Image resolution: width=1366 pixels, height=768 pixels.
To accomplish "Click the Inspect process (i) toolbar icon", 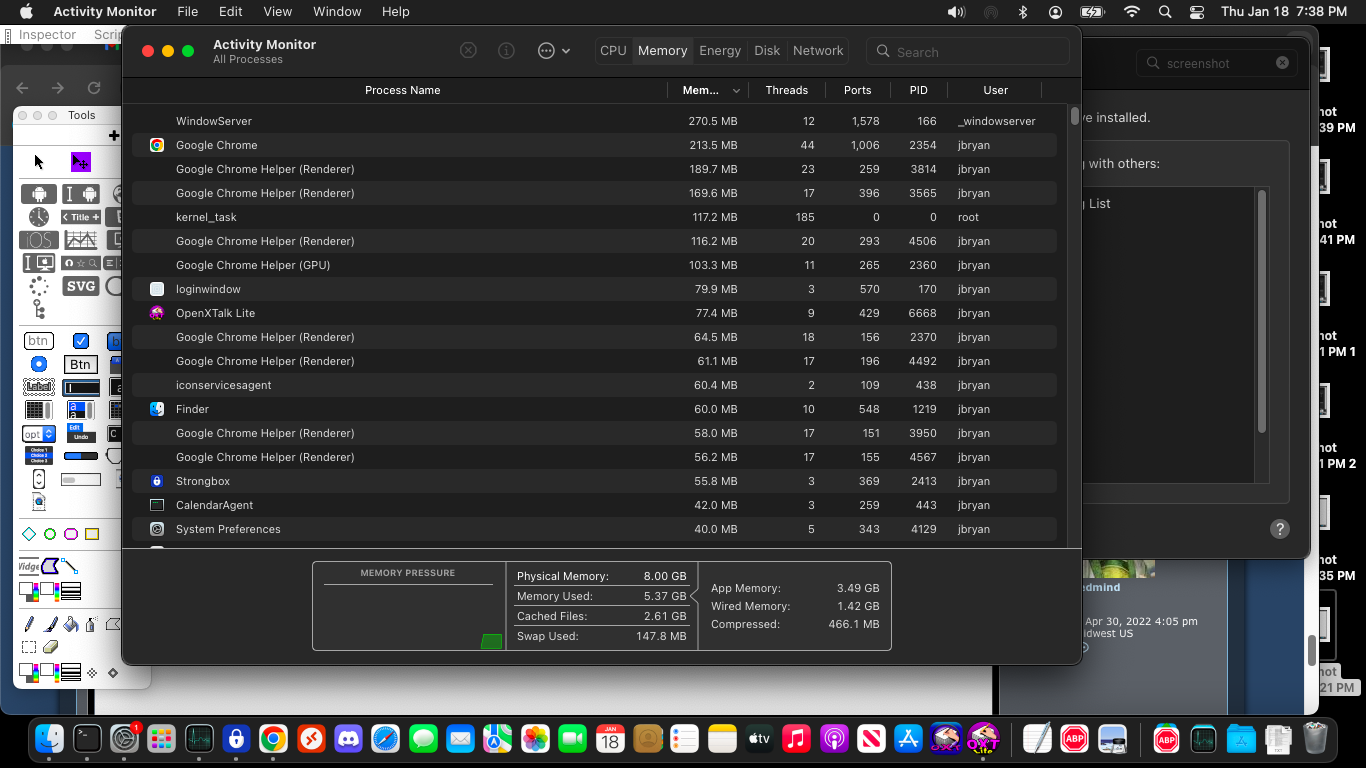I will coord(506,51).
